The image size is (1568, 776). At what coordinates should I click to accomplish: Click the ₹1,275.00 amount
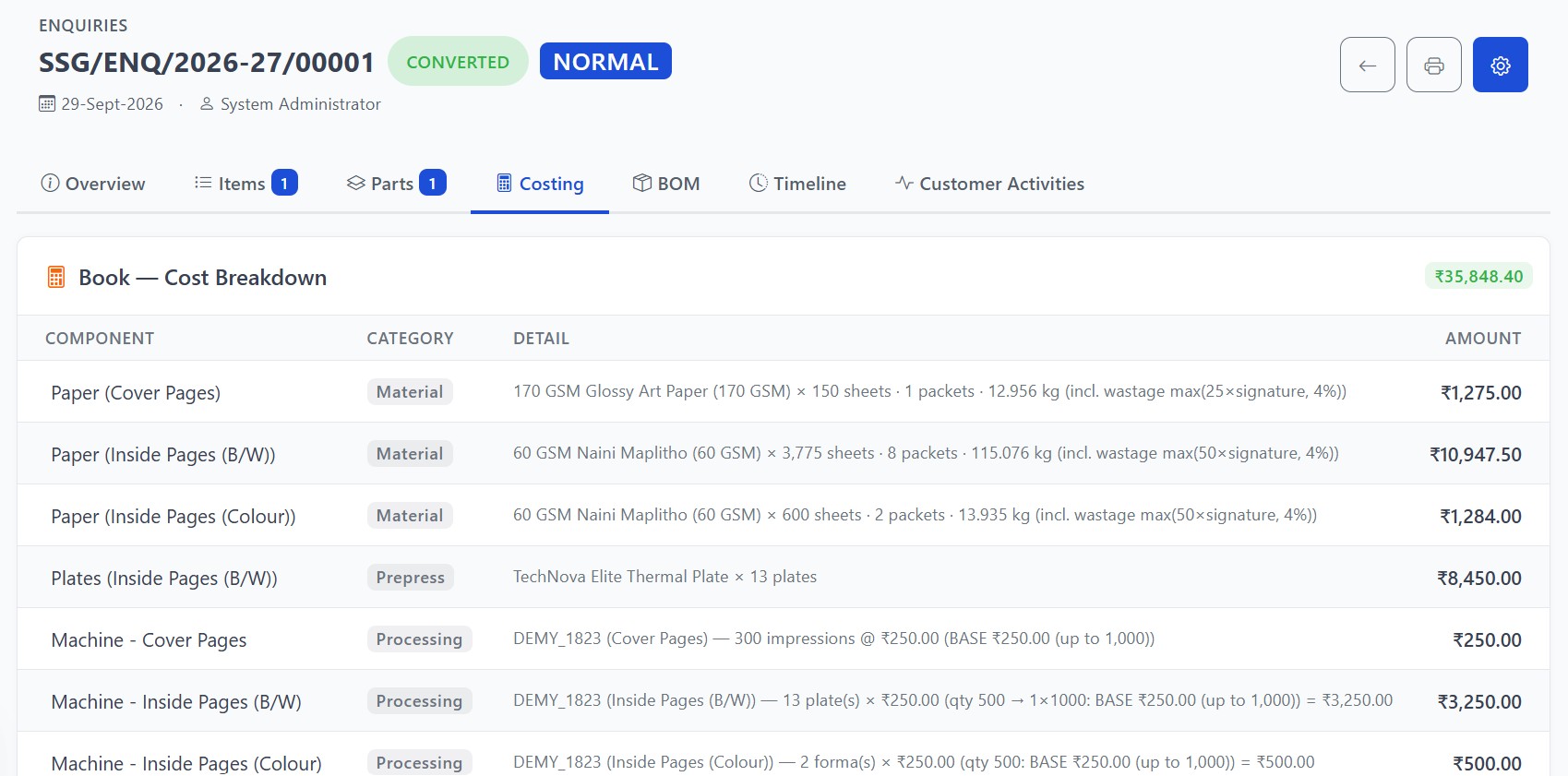pos(1481,392)
